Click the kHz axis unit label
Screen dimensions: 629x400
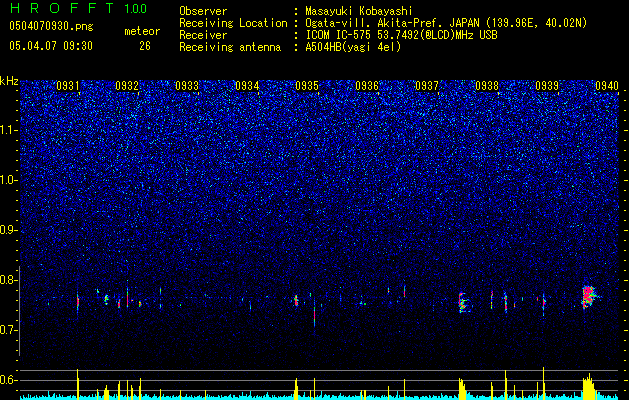pyautogui.click(x=9, y=81)
